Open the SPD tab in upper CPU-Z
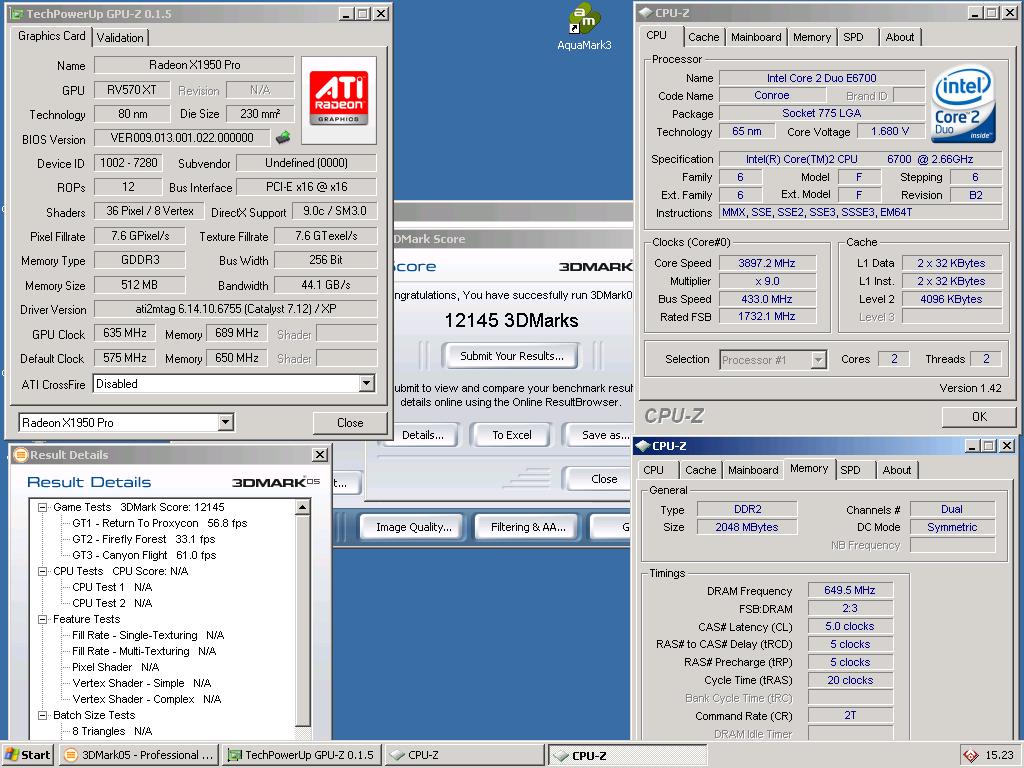Image resolution: width=1024 pixels, height=768 pixels. click(x=853, y=37)
